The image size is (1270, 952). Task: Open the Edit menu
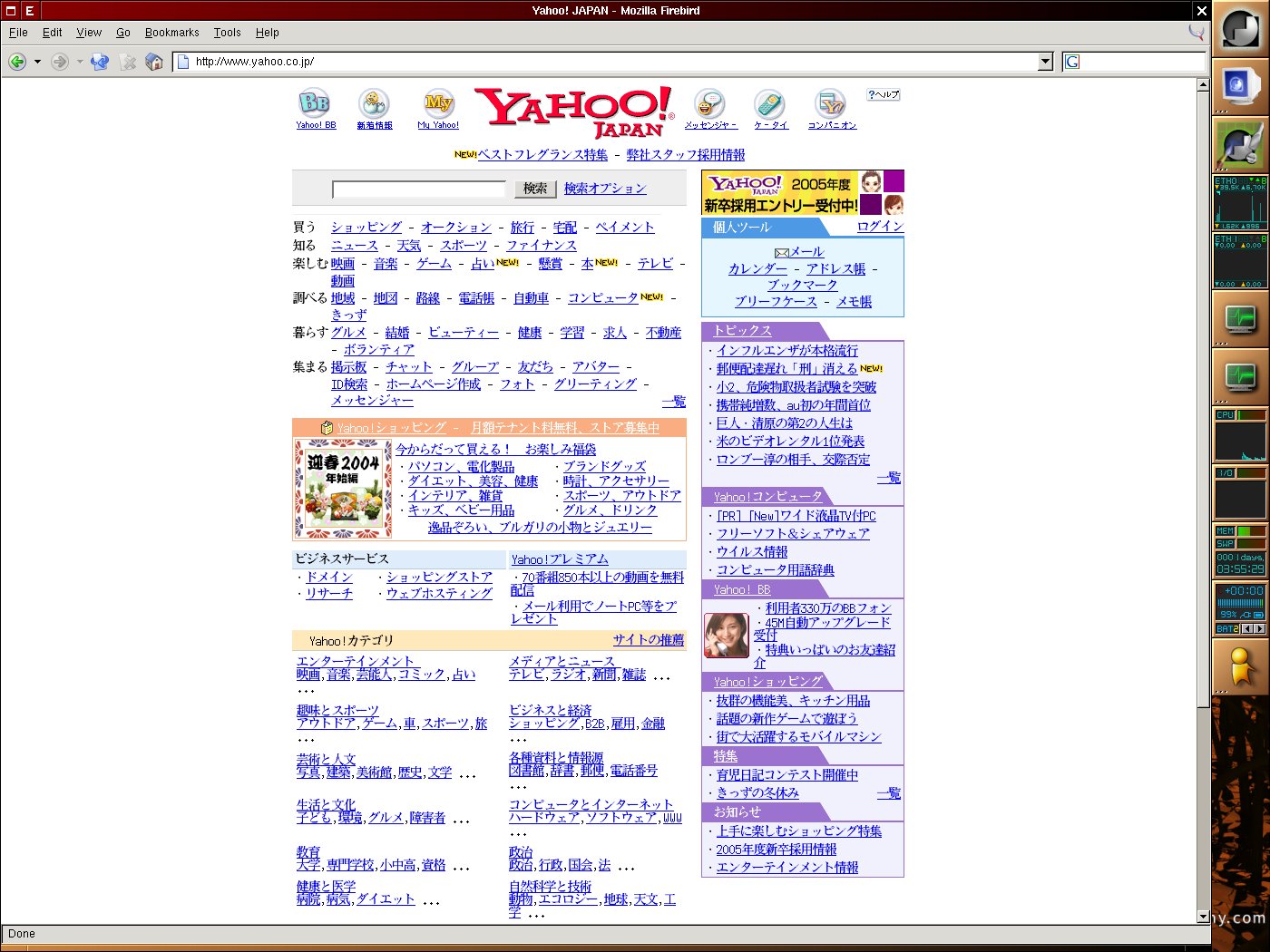(x=53, y=33)
